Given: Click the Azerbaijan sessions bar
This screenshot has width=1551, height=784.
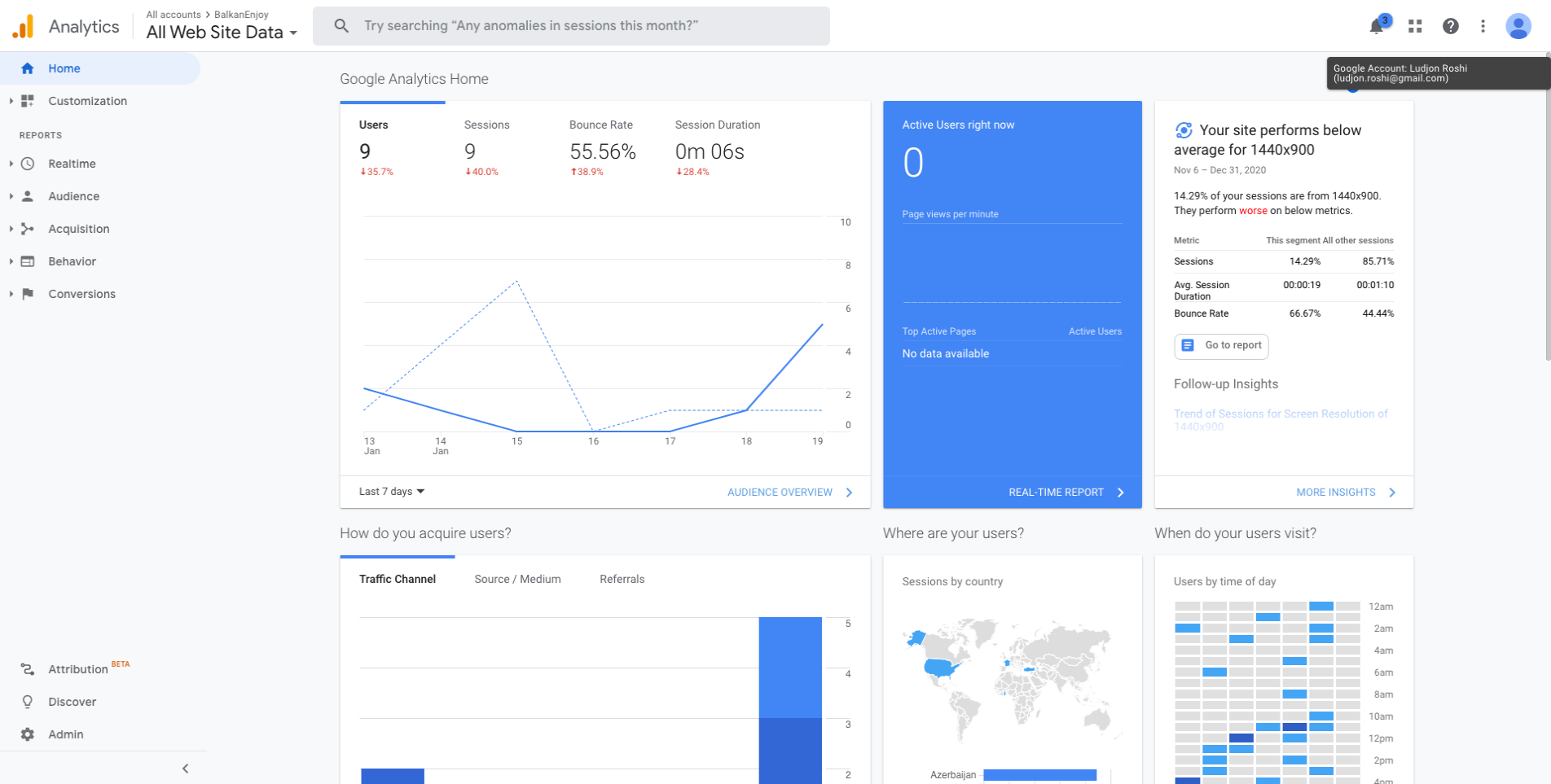Looking at the screenshot, I should (1039, 775).
